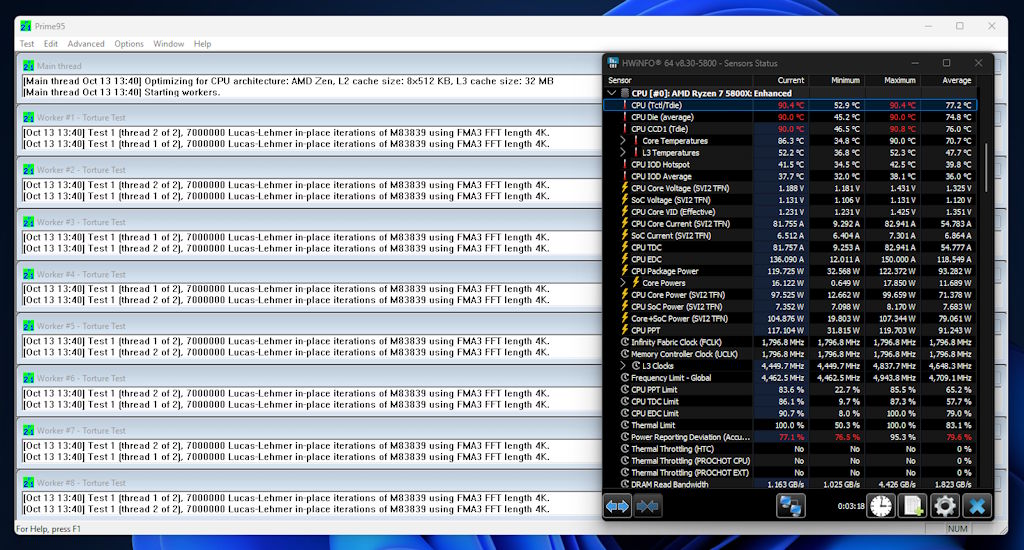This screenshot has height=550, width=1024.
Task: Click the shrink columns inward-arrows icon
Action: pyautogui.click(x=648, y=506)
